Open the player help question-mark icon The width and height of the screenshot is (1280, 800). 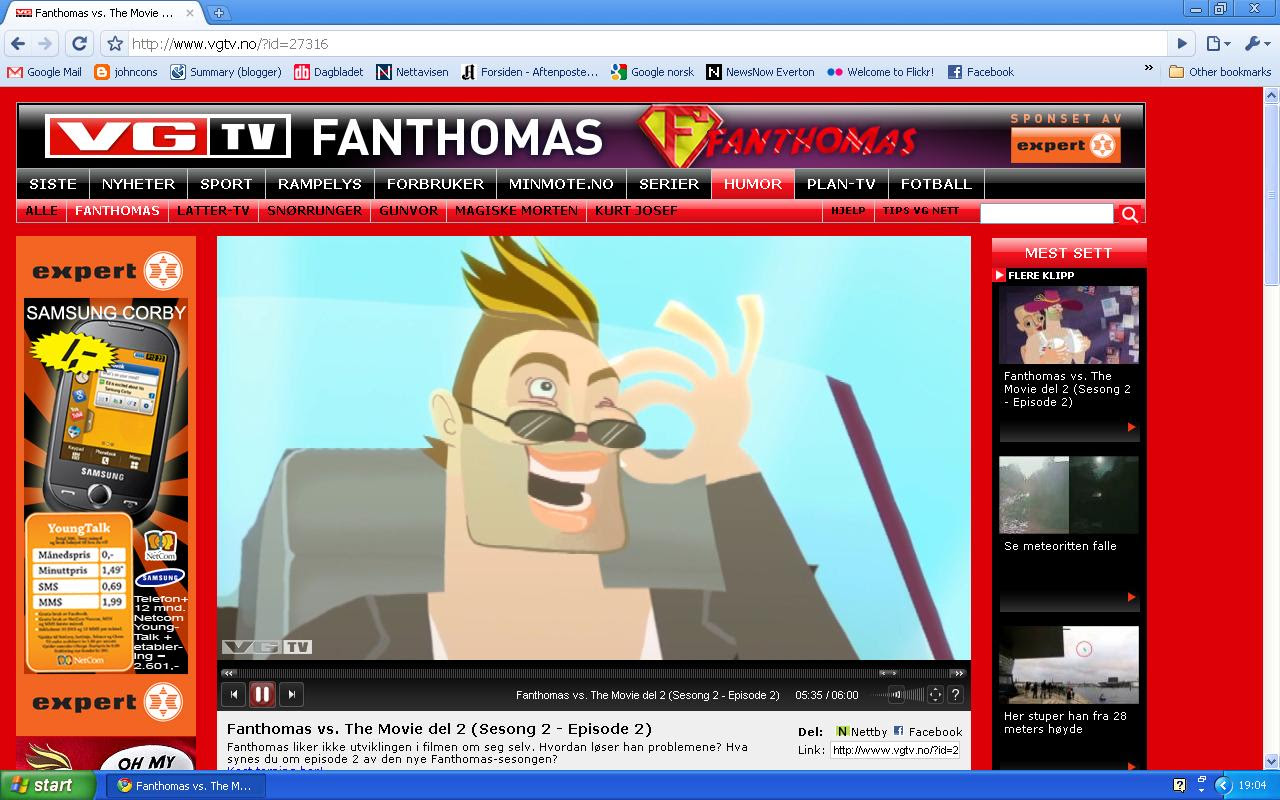click(x=956, y=695)
